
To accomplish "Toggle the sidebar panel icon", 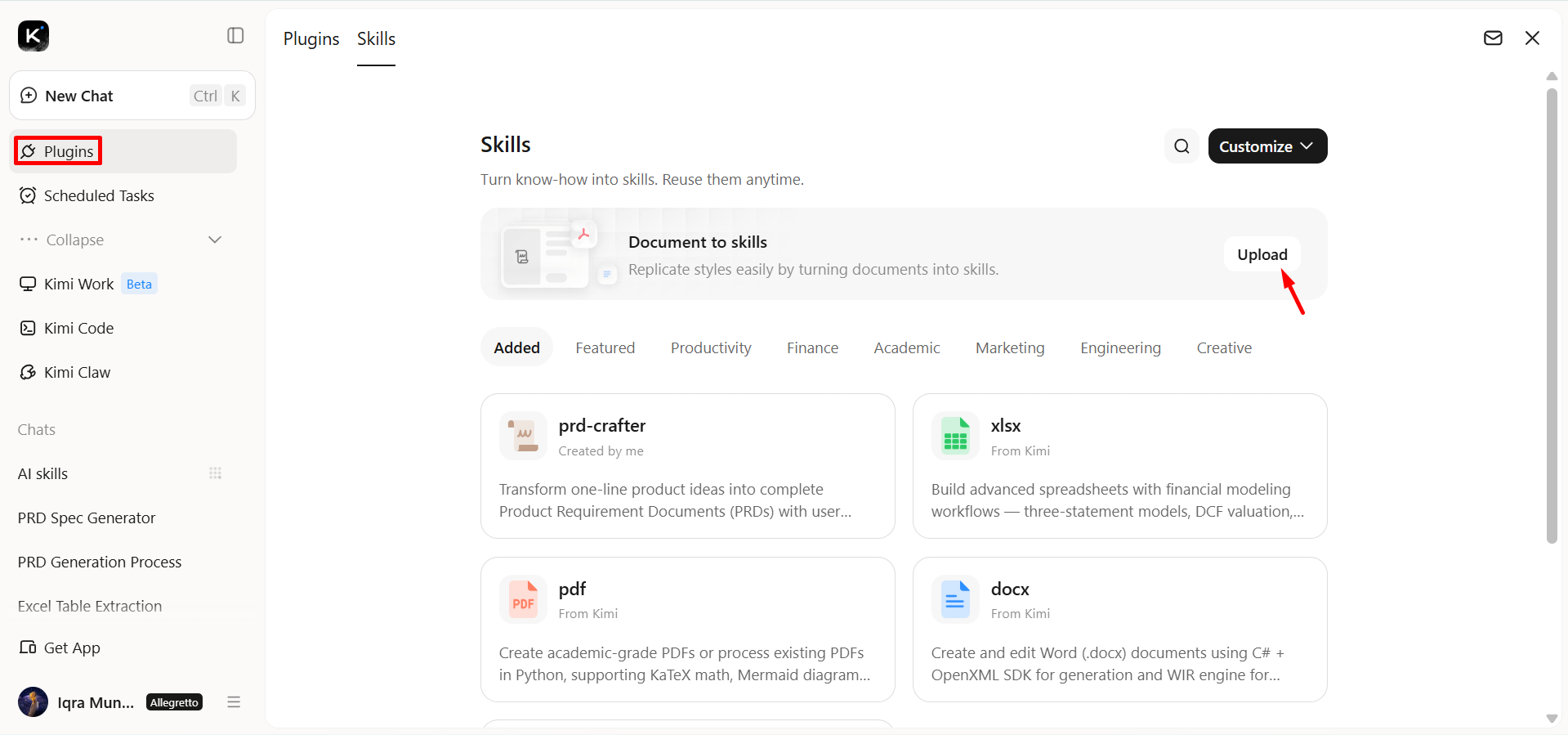I will point(235,35).
